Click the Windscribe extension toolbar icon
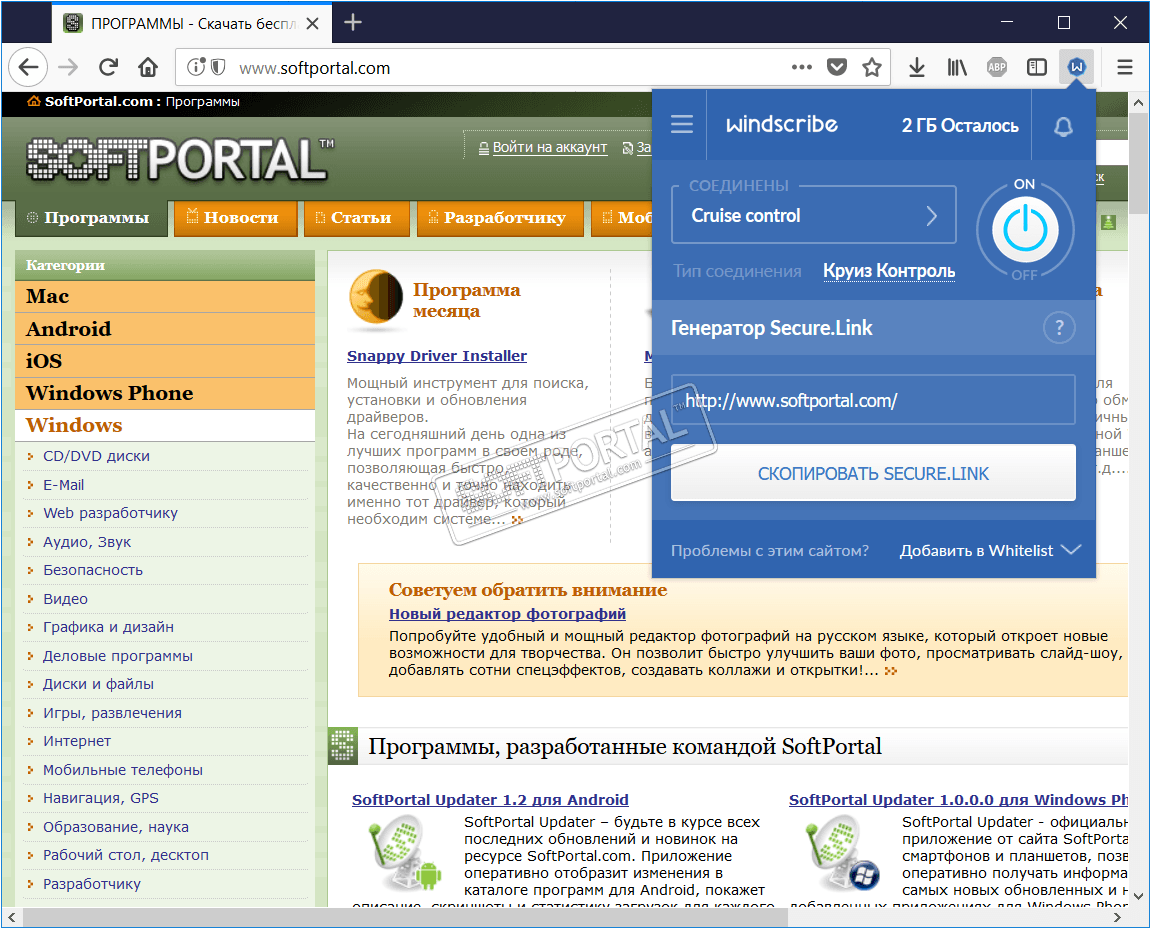 coord(1077,67)
